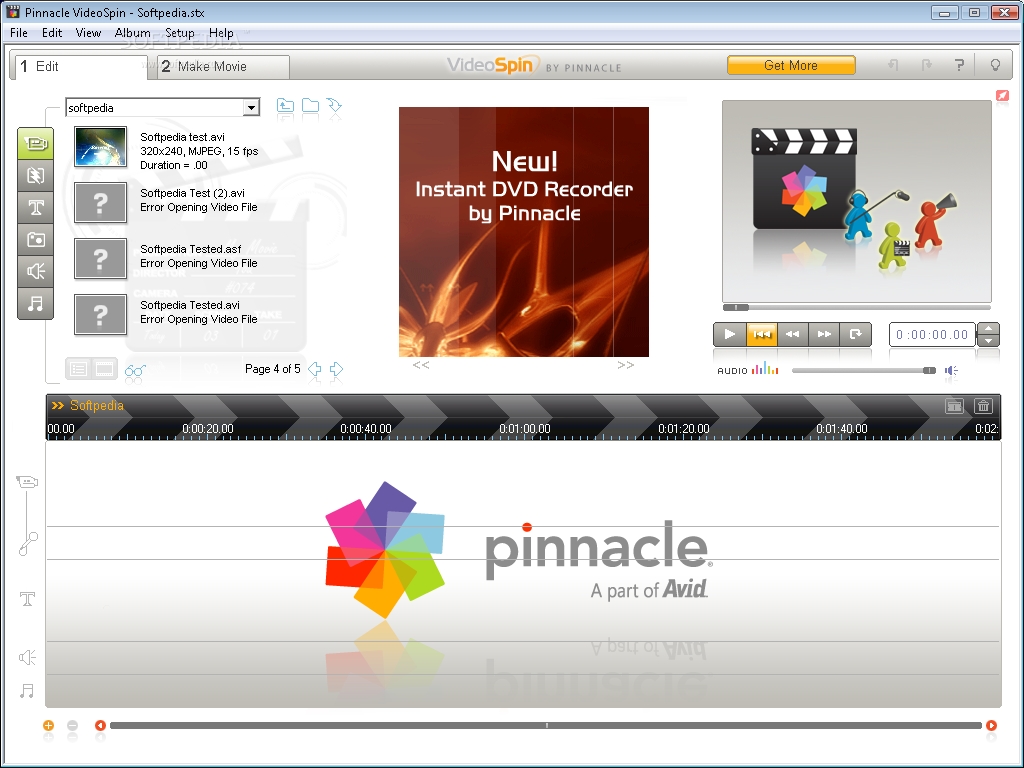
Task: Open the Edit menu
Action: 52,33
